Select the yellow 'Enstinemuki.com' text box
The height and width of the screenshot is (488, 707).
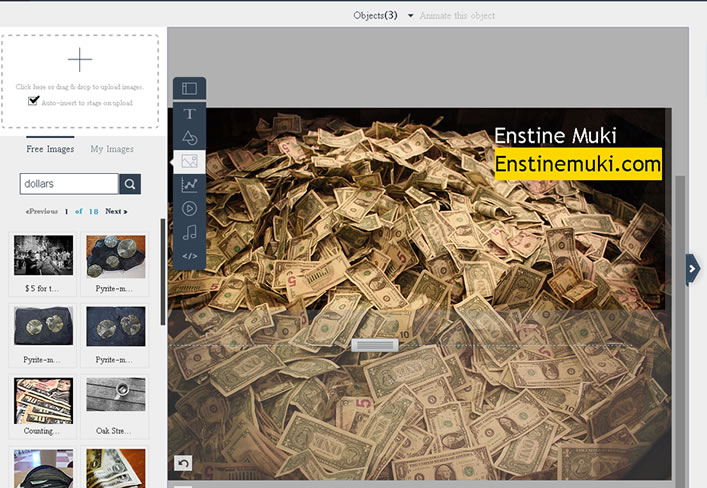coord(578,164)
